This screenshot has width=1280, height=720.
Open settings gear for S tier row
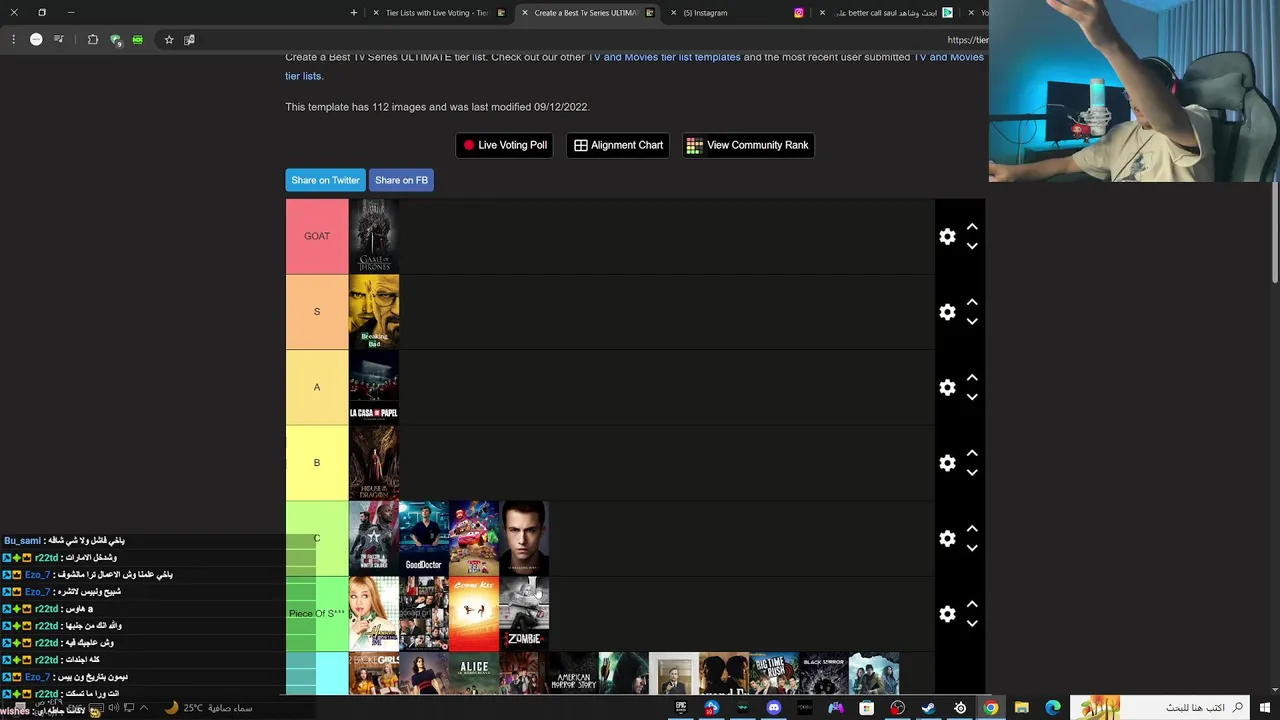[947, 312]
